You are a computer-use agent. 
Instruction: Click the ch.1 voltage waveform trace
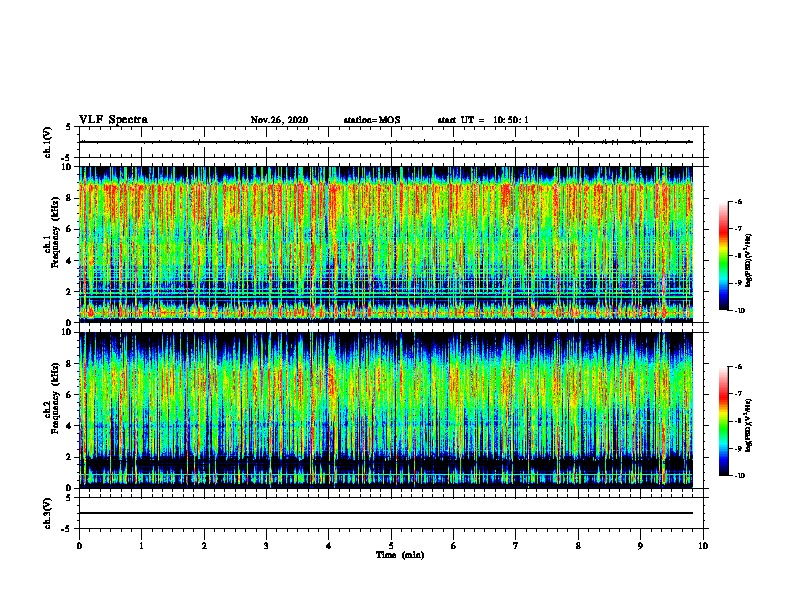[x=386, y=142]
